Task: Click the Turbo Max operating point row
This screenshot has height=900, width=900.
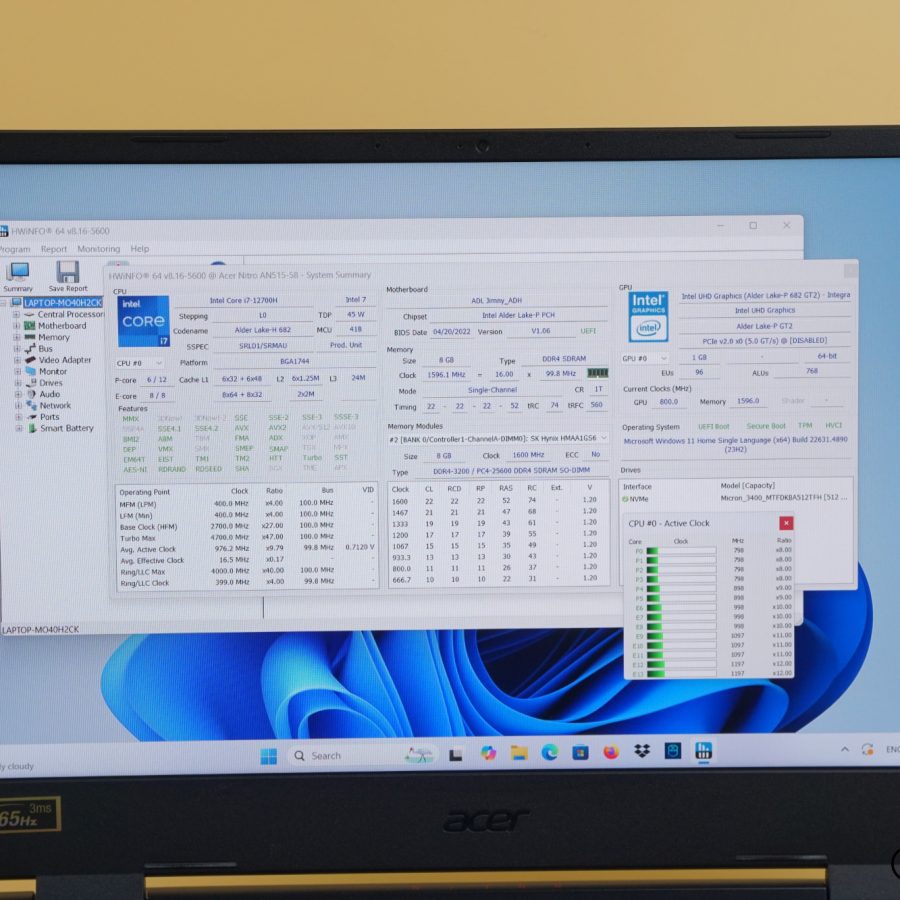Action: (247, 538)
